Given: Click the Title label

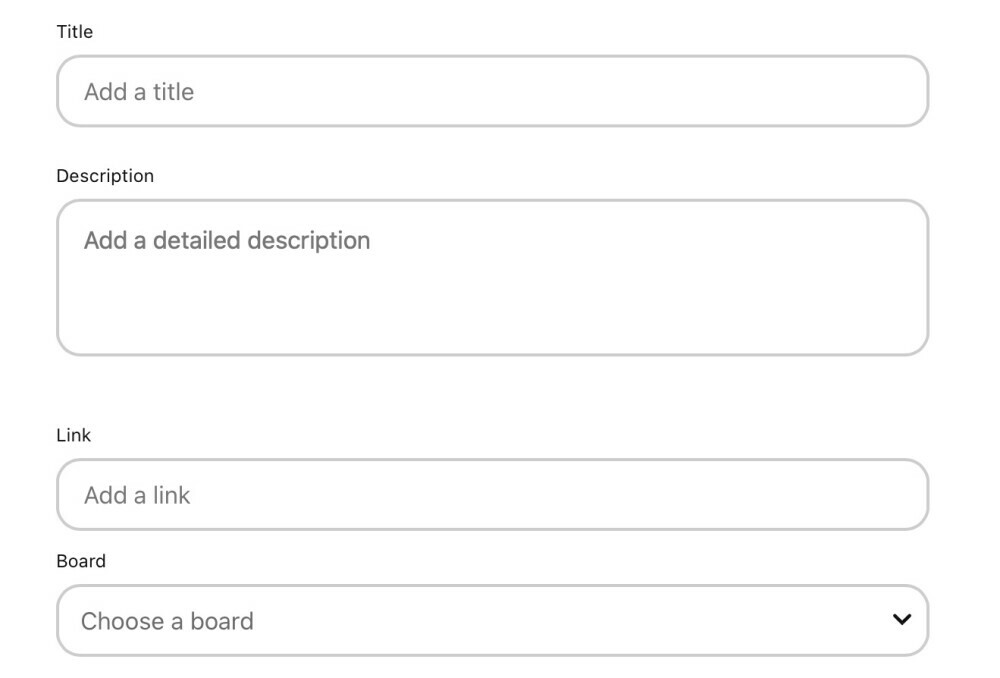Looking at the screenshot, I should (75, 32).
